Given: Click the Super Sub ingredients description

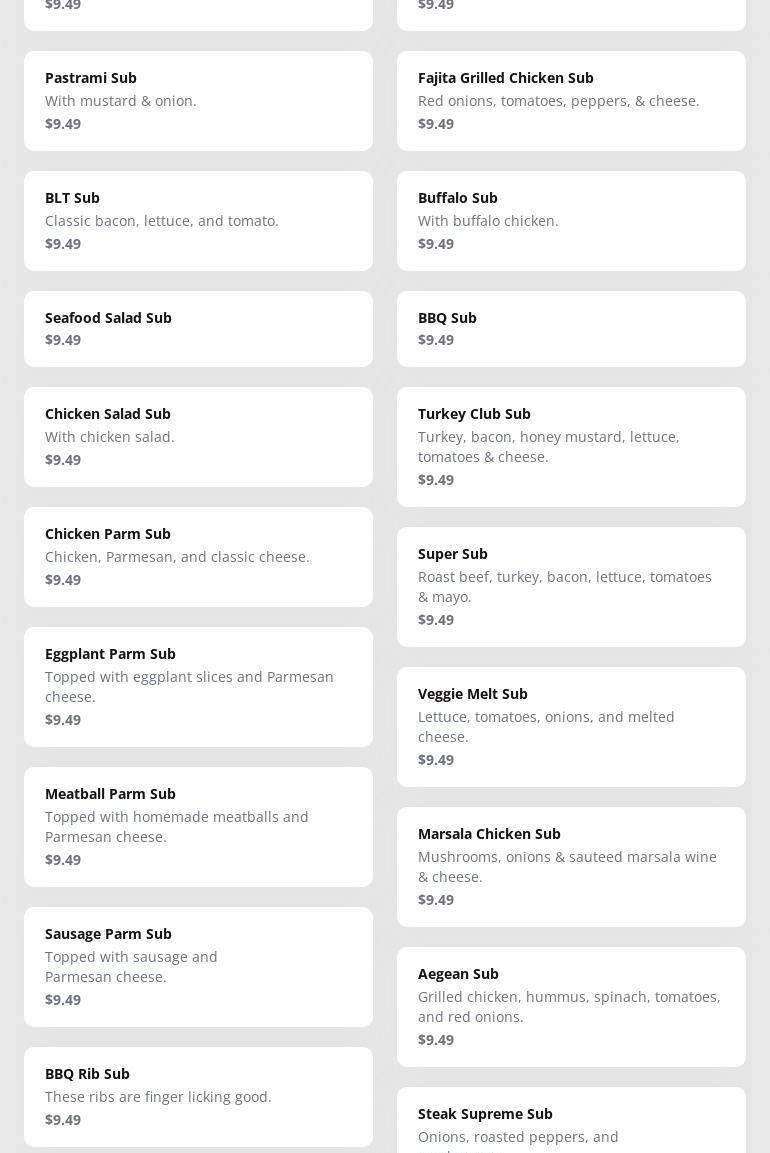Looking at the screenshot, I should click(565, 586).
